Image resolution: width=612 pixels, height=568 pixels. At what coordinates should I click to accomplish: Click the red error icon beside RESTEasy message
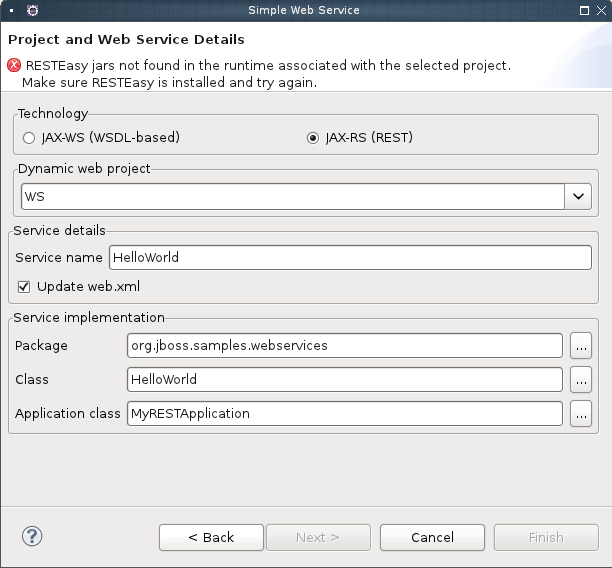click(13, 65)
